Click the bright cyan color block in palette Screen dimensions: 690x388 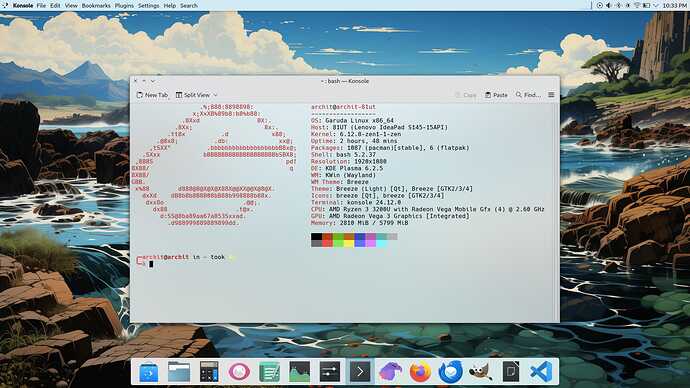(382, 243)
